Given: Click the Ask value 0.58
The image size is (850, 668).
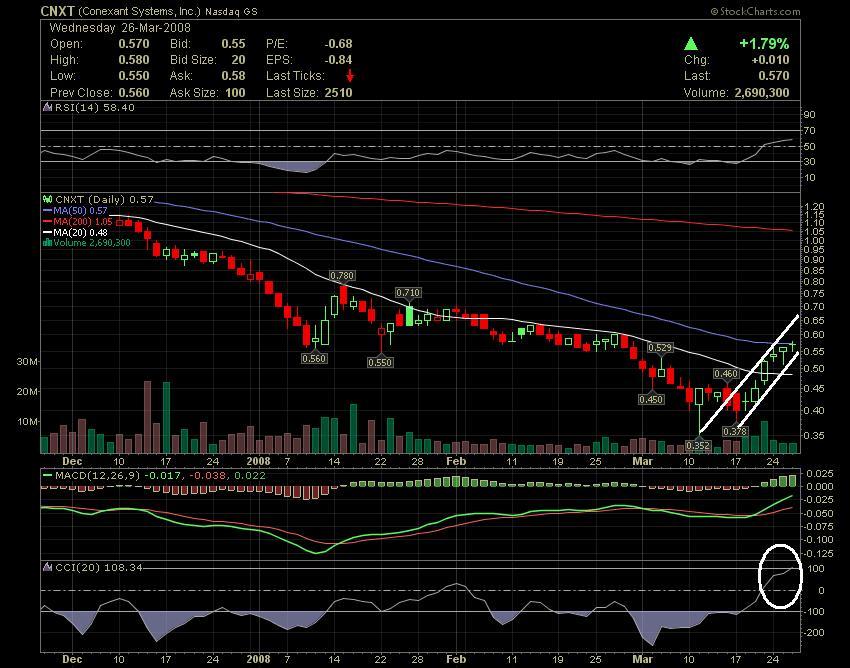Looking at the screenshot, I should click(x=233, y=76).
